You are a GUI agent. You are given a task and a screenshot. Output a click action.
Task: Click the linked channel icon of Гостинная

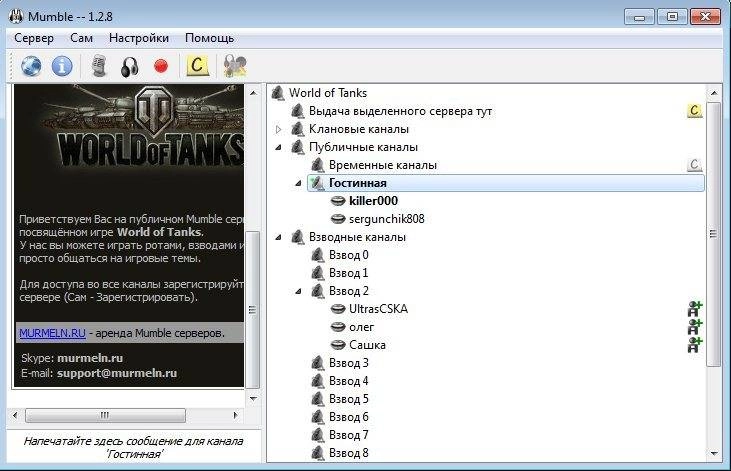[317, 183]
